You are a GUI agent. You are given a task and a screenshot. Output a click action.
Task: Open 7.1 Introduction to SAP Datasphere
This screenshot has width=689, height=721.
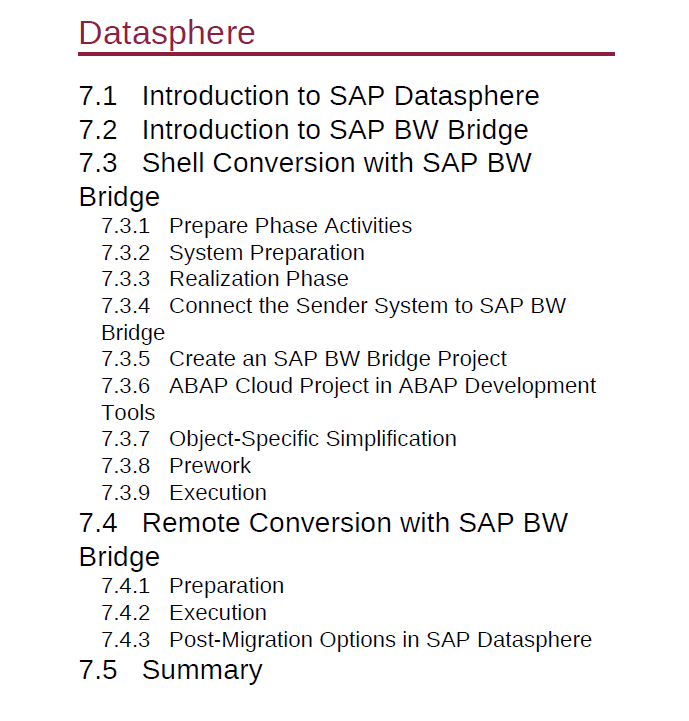click(309, 96)
